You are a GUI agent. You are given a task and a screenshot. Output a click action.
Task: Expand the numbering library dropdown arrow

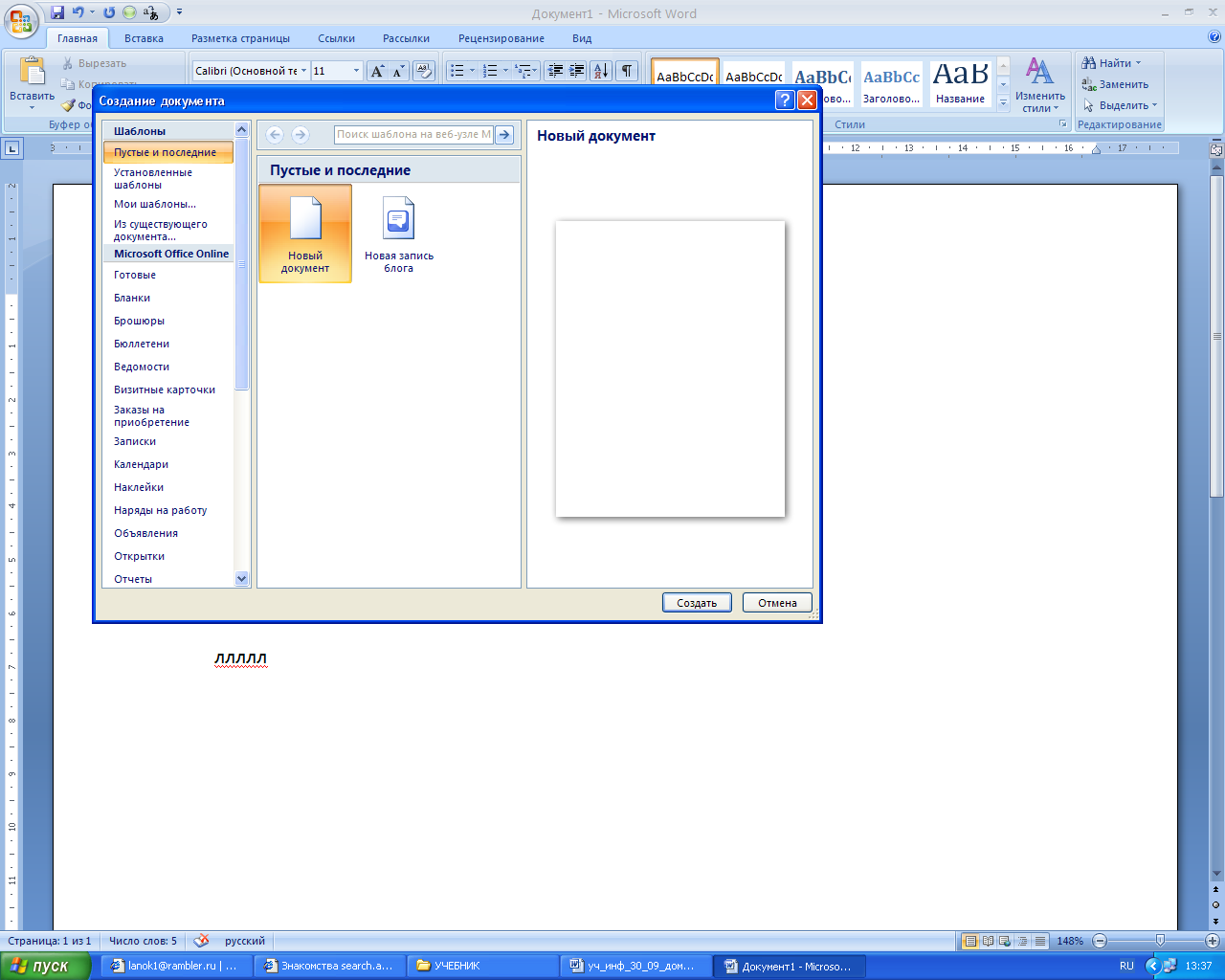pyautogui.click(x=505, y=71)
